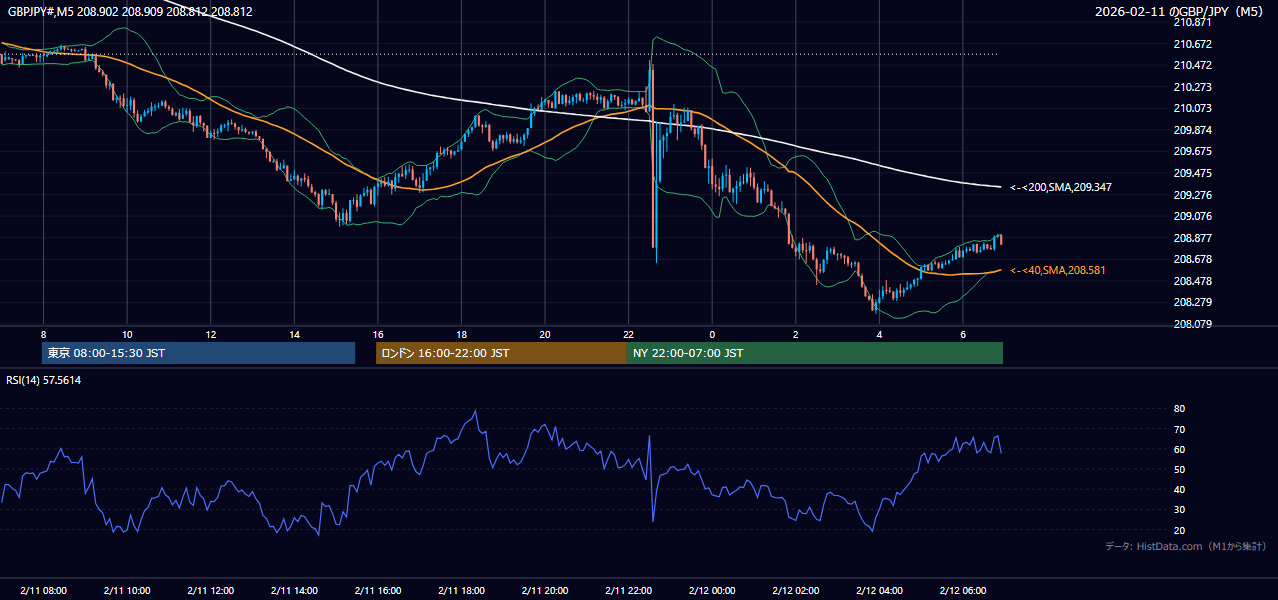Click price axis value 208.079
Image resolution: width=1278 pixels, height=600 pixels.
coord(1192,324)
